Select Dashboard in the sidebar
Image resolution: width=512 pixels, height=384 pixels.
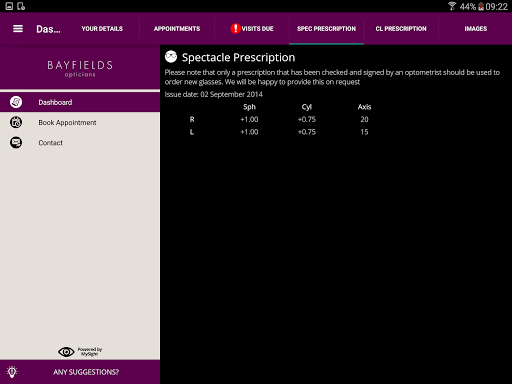pos(80,102)
